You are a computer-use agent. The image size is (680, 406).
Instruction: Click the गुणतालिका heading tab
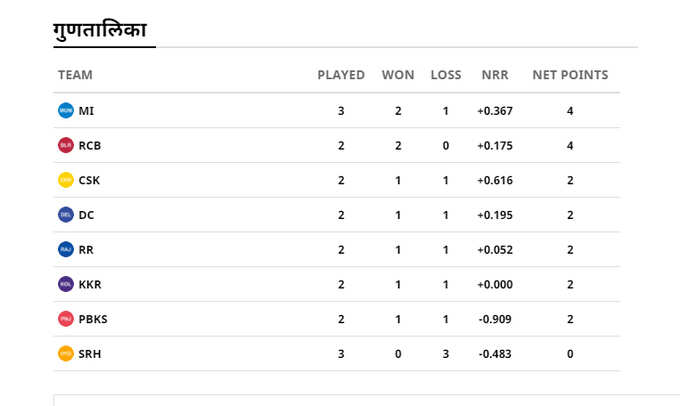(100, 31)
